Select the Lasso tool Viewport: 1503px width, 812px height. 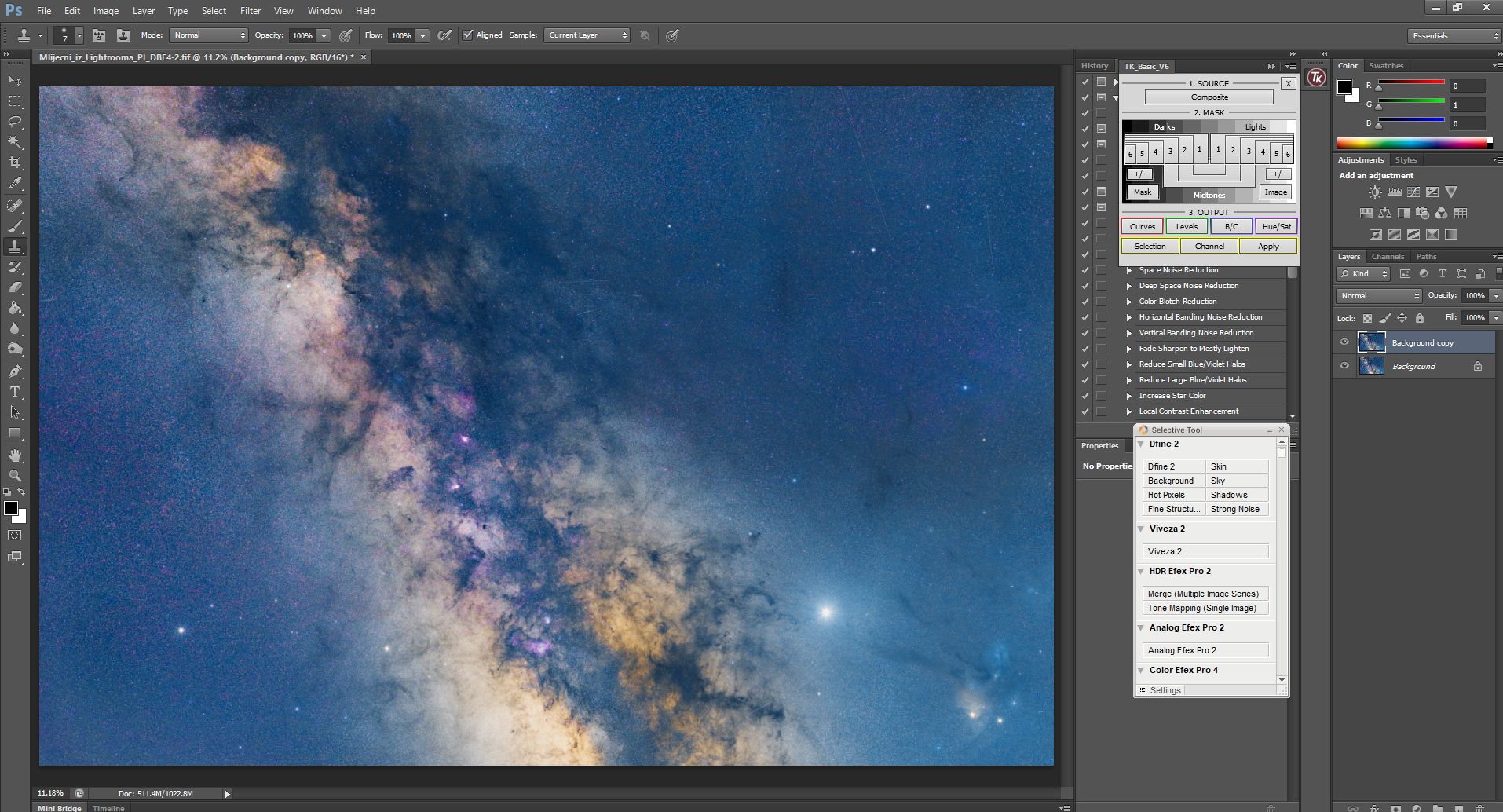(15, 122)
